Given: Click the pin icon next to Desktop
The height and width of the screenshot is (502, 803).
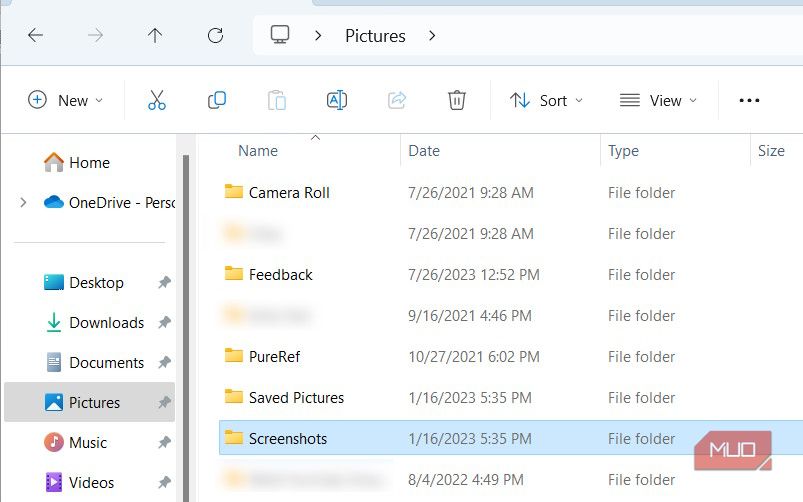Looking at the screenshot, I should pos(164,282).
